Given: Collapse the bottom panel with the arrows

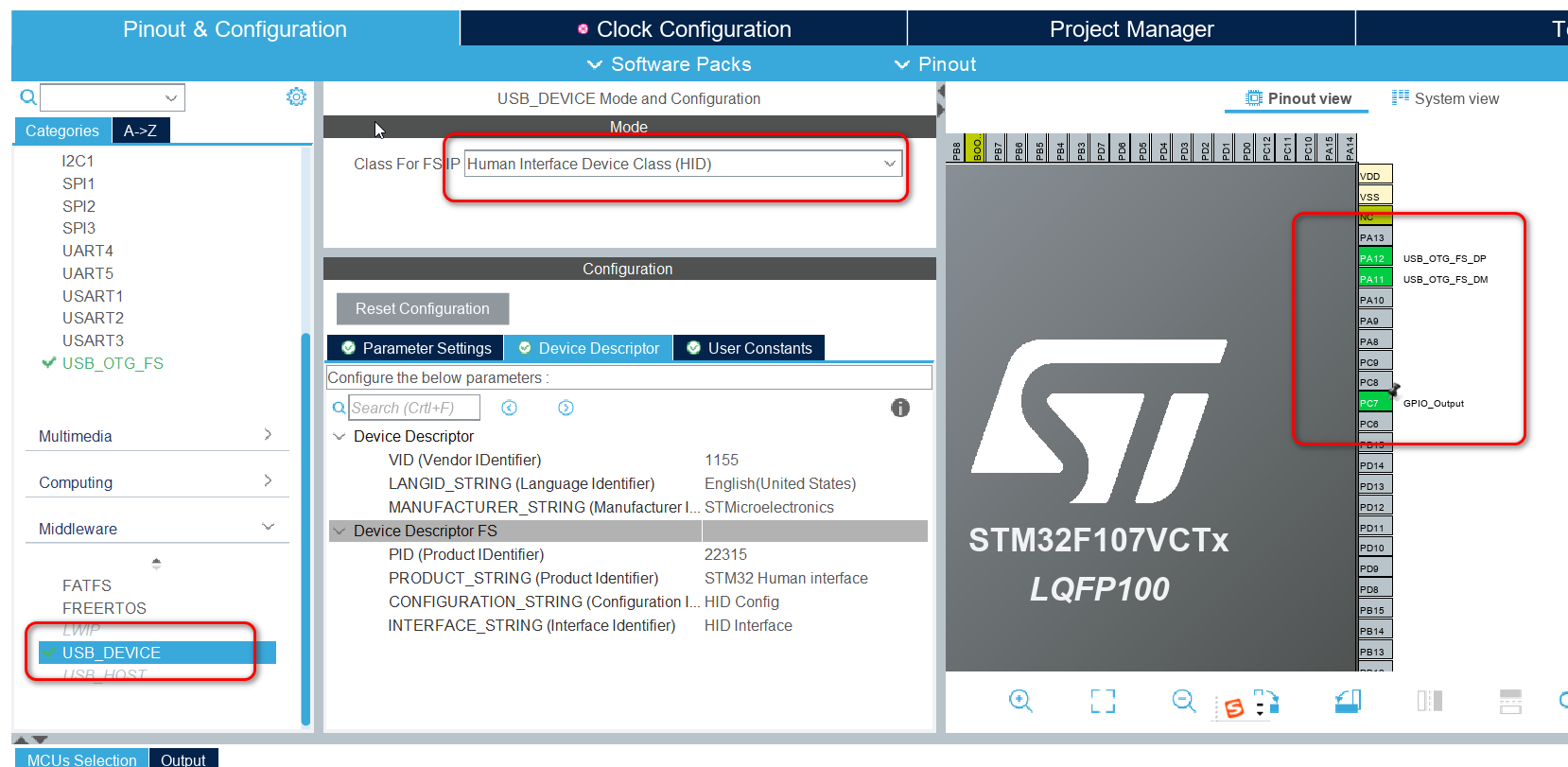Looking at the screenshot, I should click(30, 740).
